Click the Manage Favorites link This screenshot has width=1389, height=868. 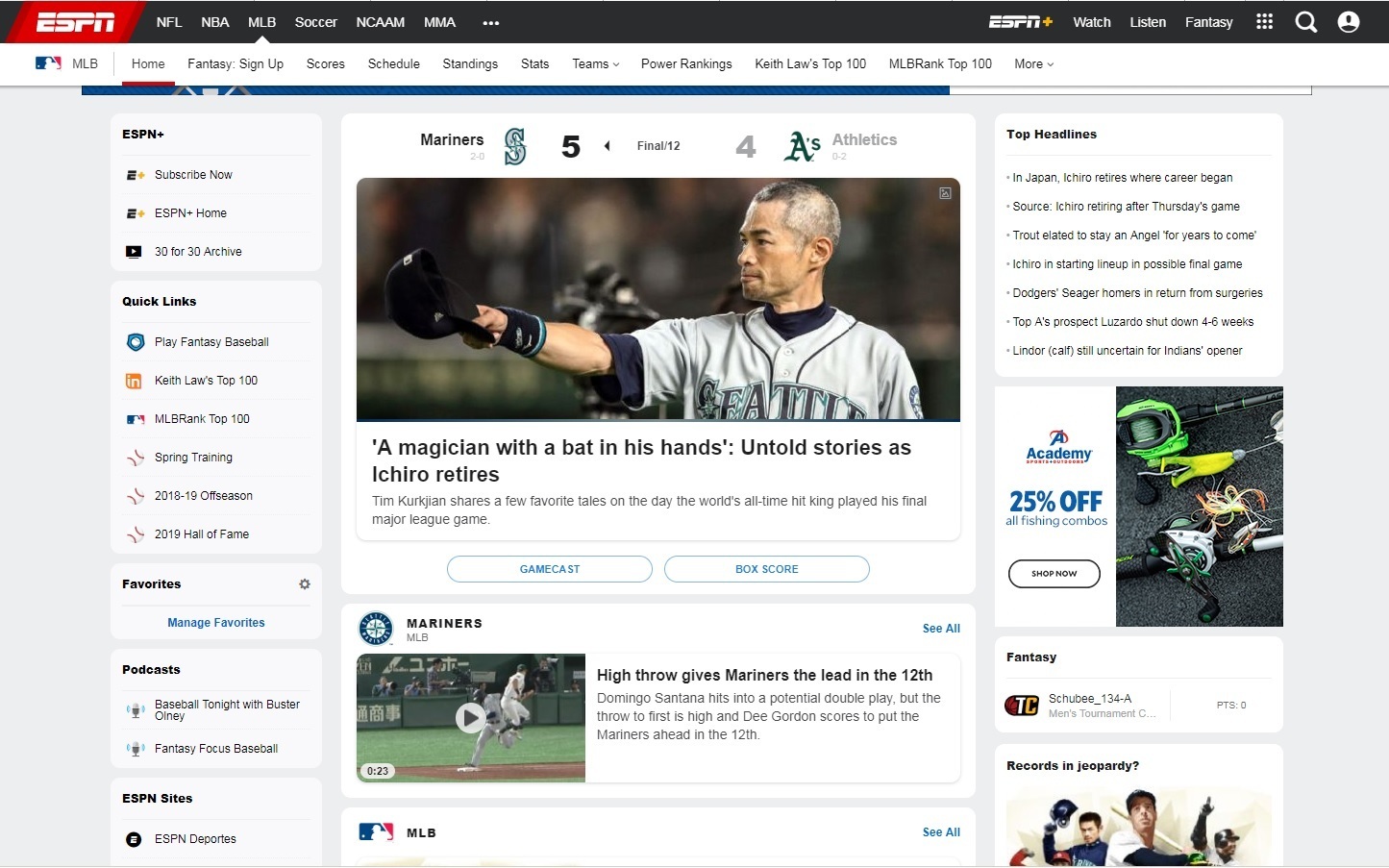point(216,623)
